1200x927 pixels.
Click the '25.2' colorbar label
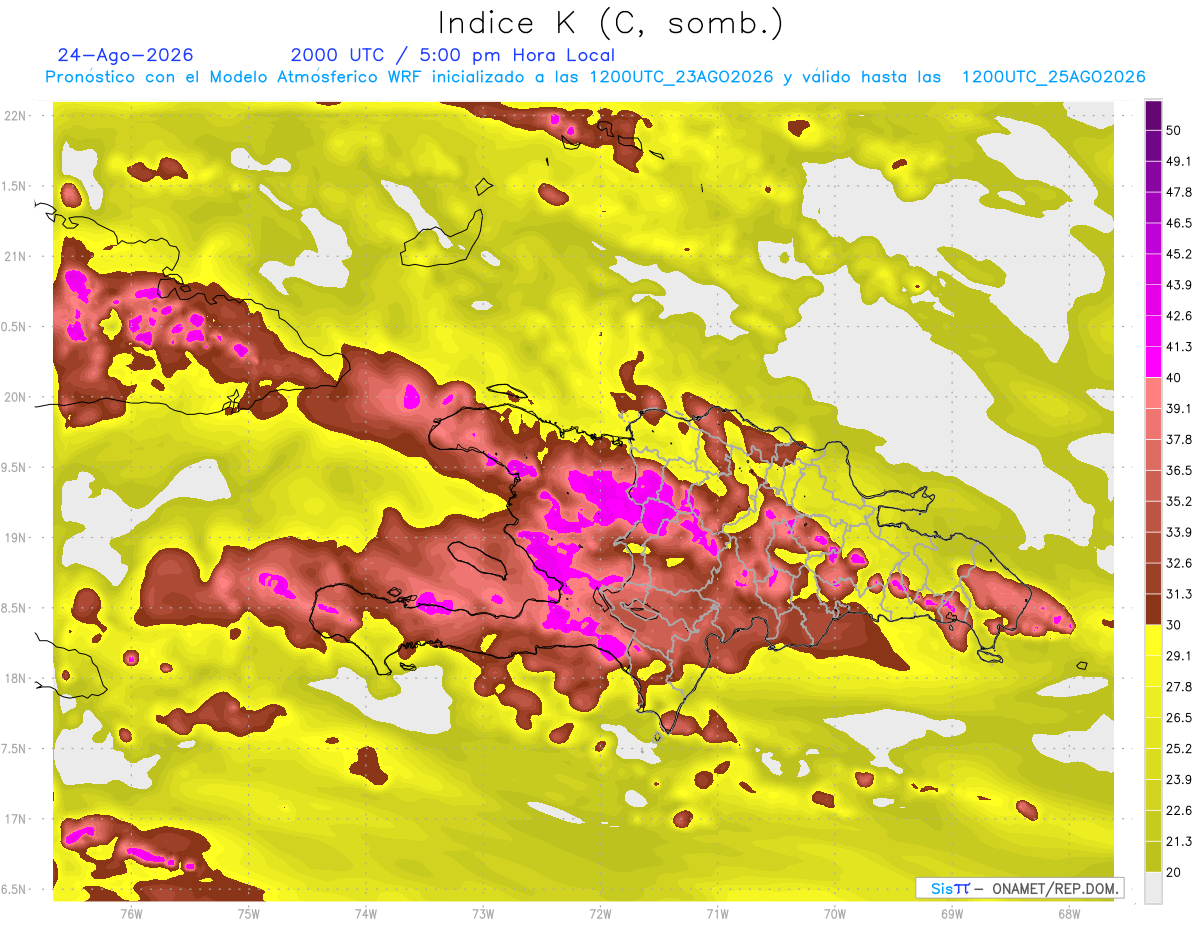click(x=1179, y=749)
